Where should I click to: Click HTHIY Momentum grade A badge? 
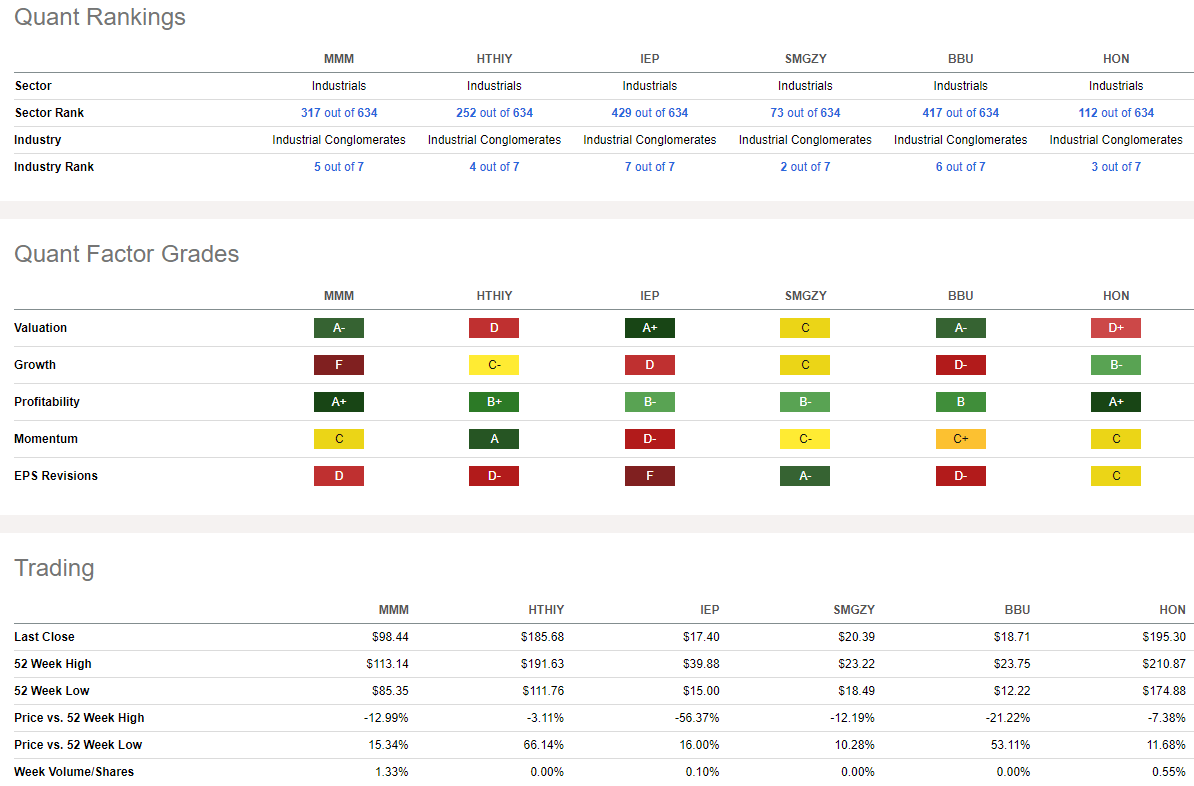coord(494,439)
